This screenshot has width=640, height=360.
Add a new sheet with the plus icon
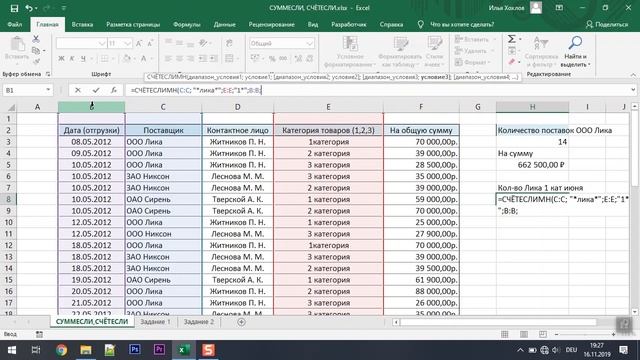[x=241, y=322]
